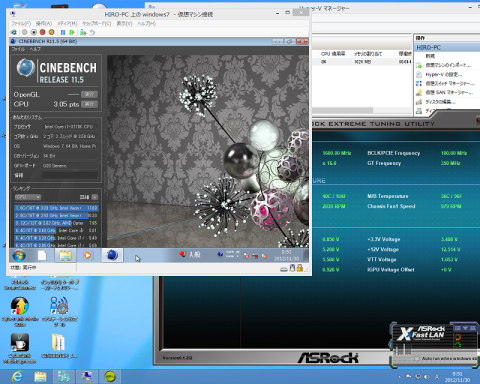Click the red Shut Down toolbar icon

42,32
